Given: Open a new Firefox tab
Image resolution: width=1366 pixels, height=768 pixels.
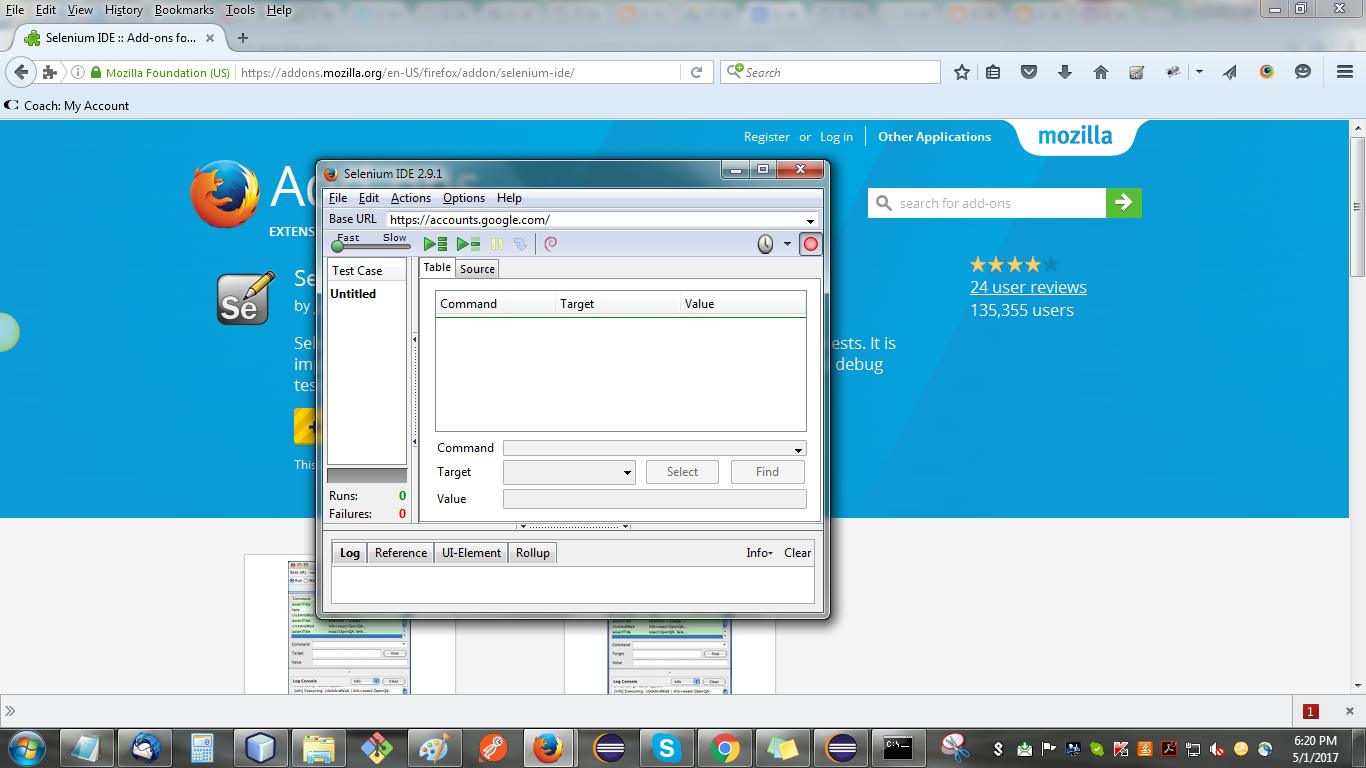Looking at the screenshot, I should coord(242,38).
